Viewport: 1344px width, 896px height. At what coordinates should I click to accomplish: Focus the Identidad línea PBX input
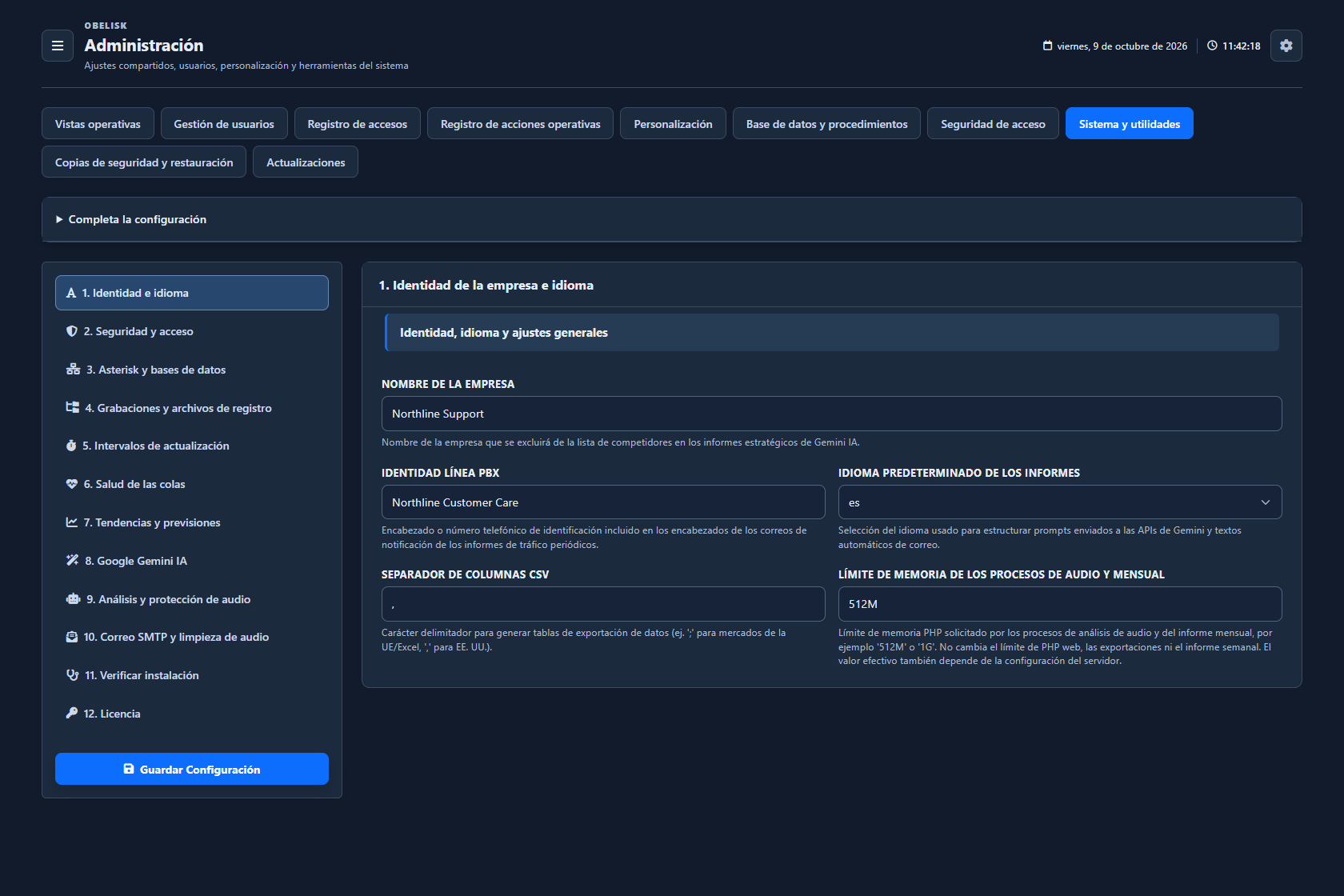603,502
